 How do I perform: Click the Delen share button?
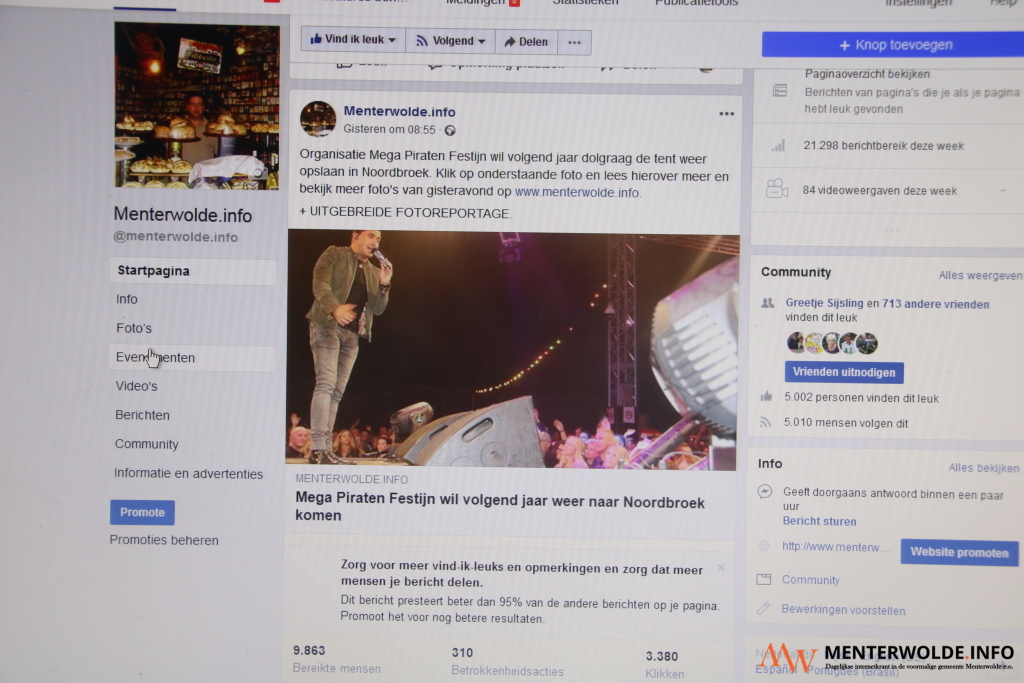coord(526,42)
